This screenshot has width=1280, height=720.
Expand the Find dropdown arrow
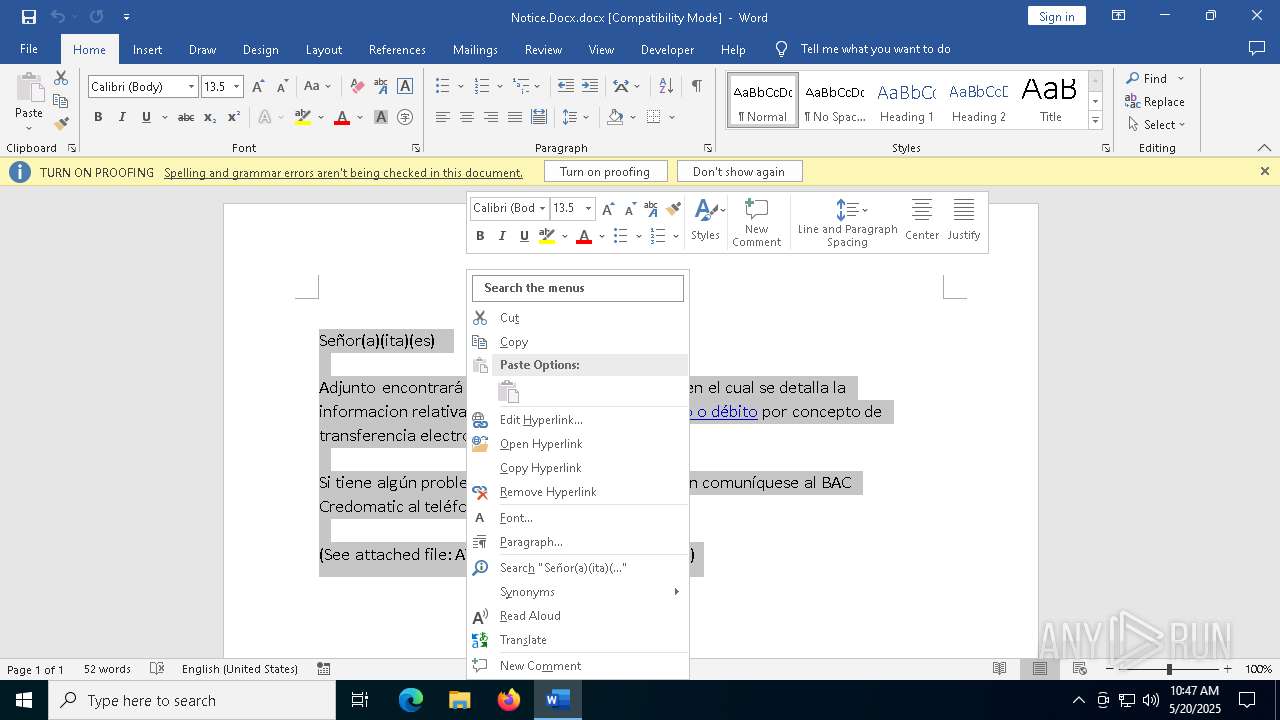(1180, 78)
